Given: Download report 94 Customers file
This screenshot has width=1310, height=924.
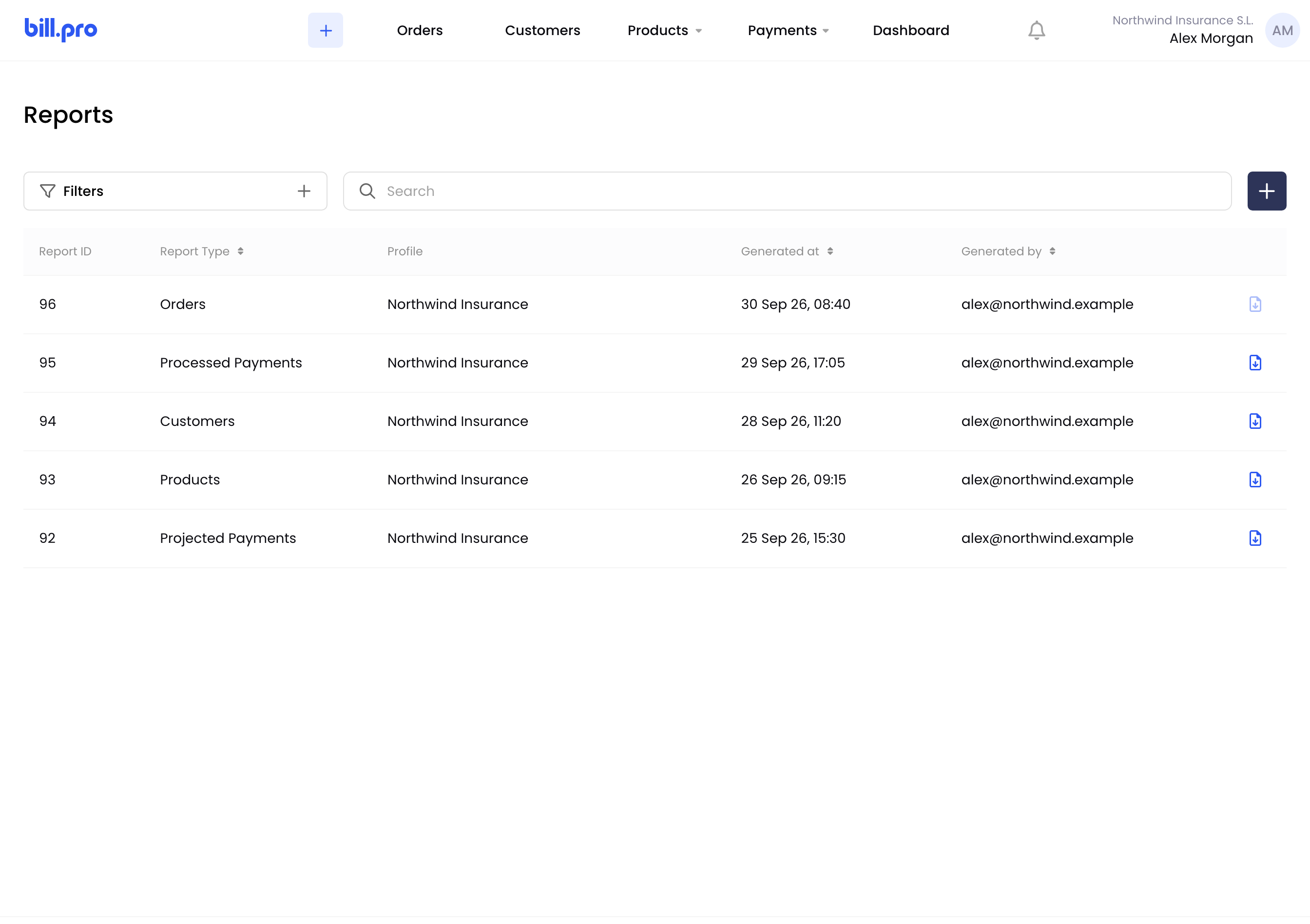Looking at the screenshot, I should [x=1254, y=421].
